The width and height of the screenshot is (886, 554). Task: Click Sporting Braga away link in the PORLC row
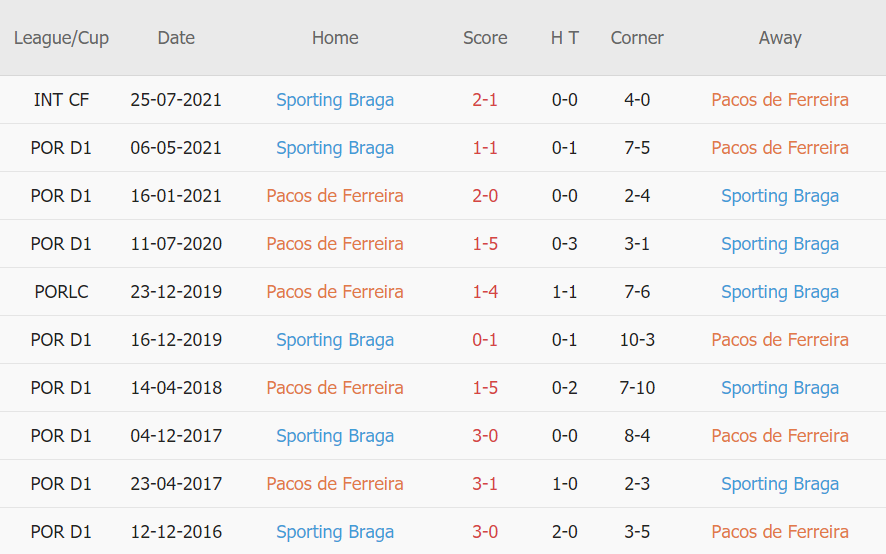point(780,292)
